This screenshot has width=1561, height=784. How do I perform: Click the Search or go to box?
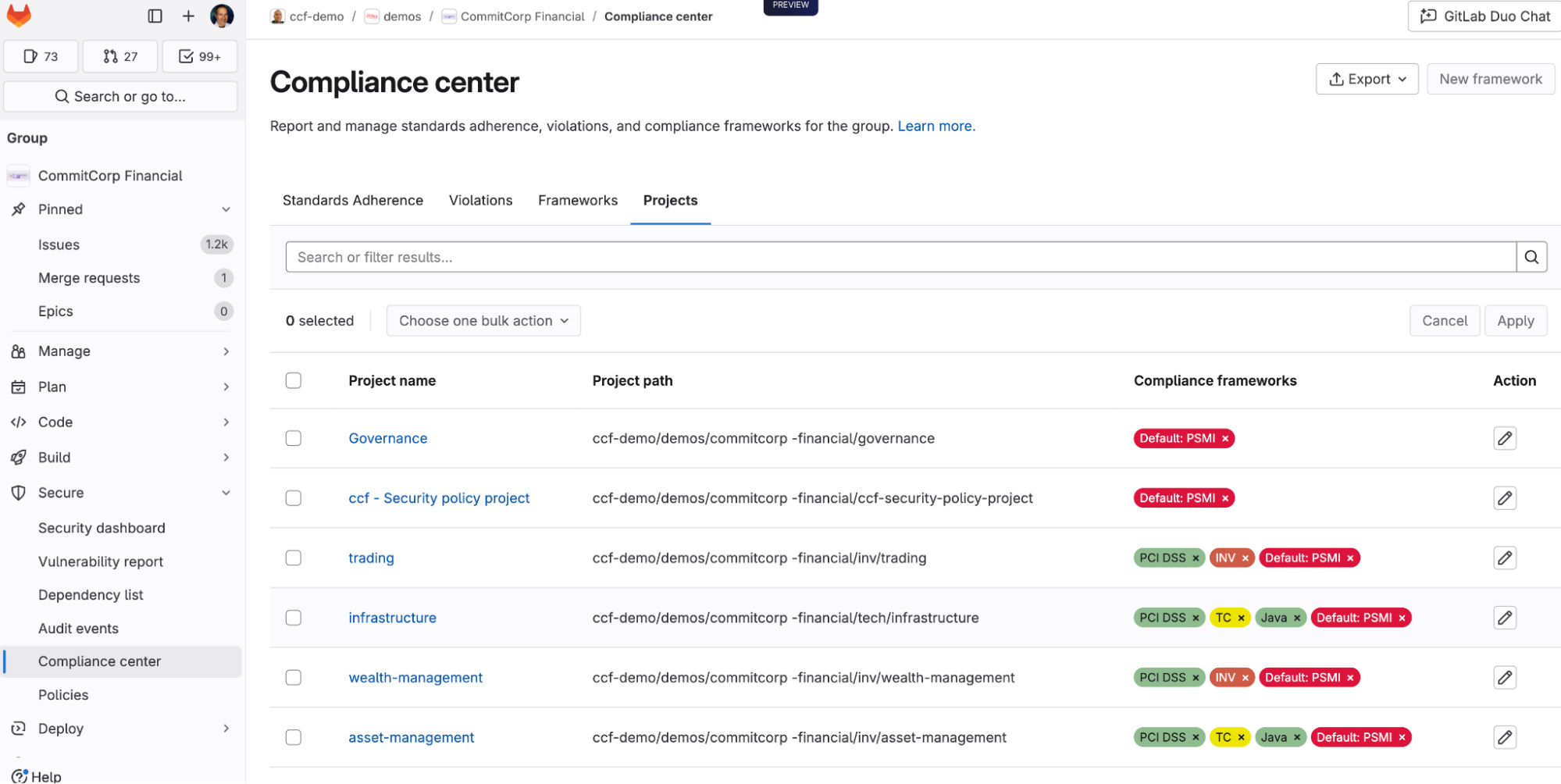pyautogui.click(x=120, y=97)
